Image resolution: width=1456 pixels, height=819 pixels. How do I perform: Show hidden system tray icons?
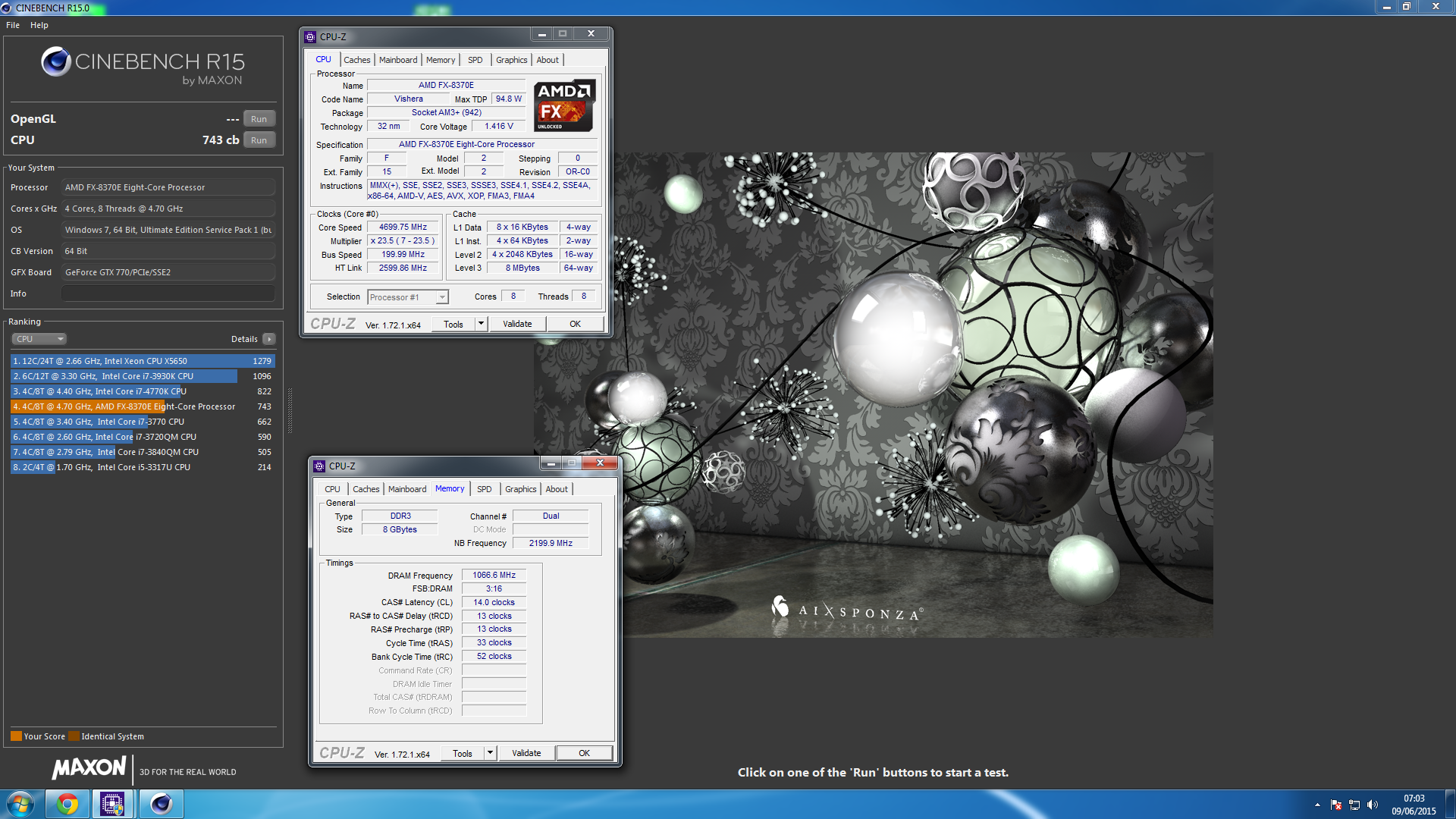tap(1317, 805)
